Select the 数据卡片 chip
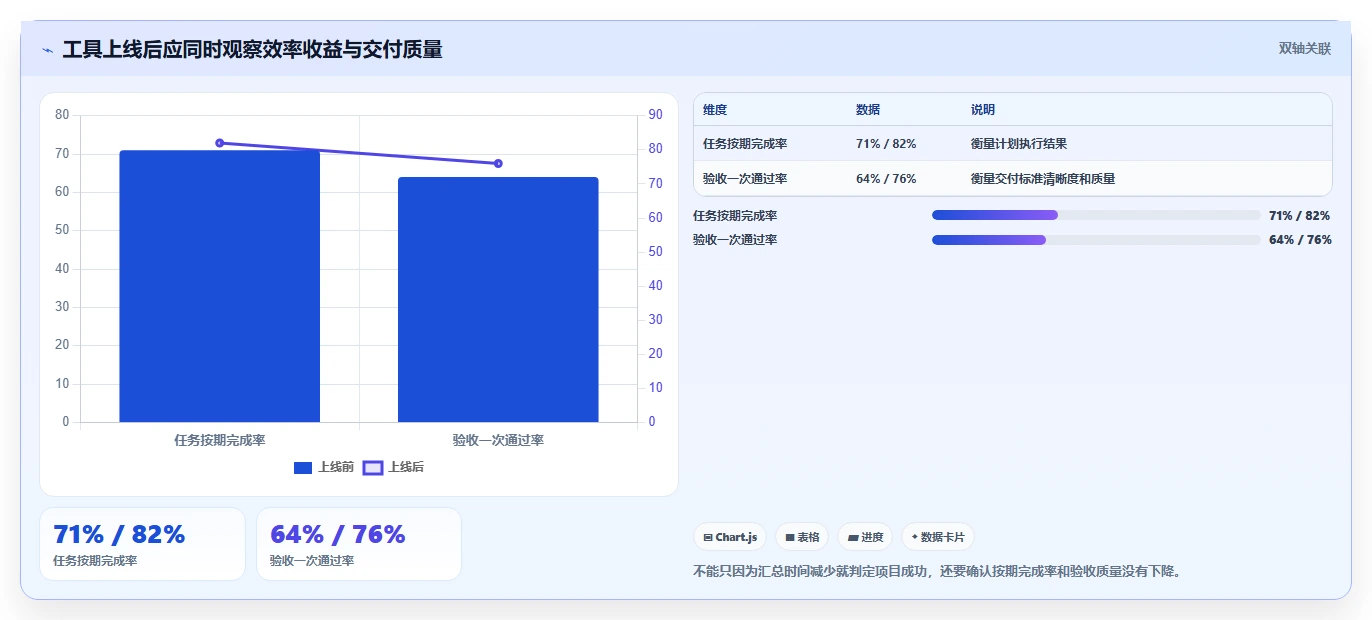 [x=938, y=537]
